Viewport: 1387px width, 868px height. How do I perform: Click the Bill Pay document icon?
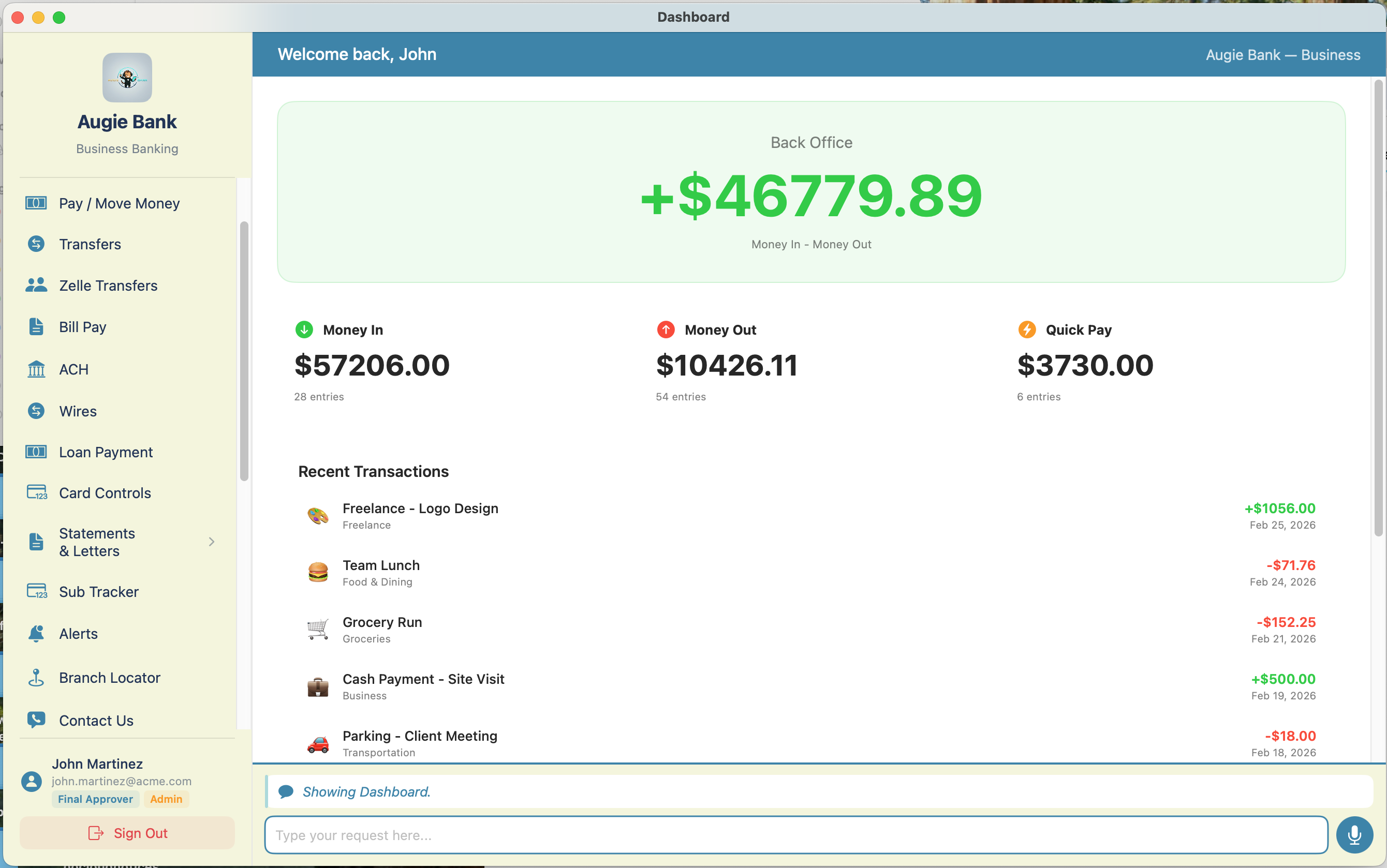point(36,326)
